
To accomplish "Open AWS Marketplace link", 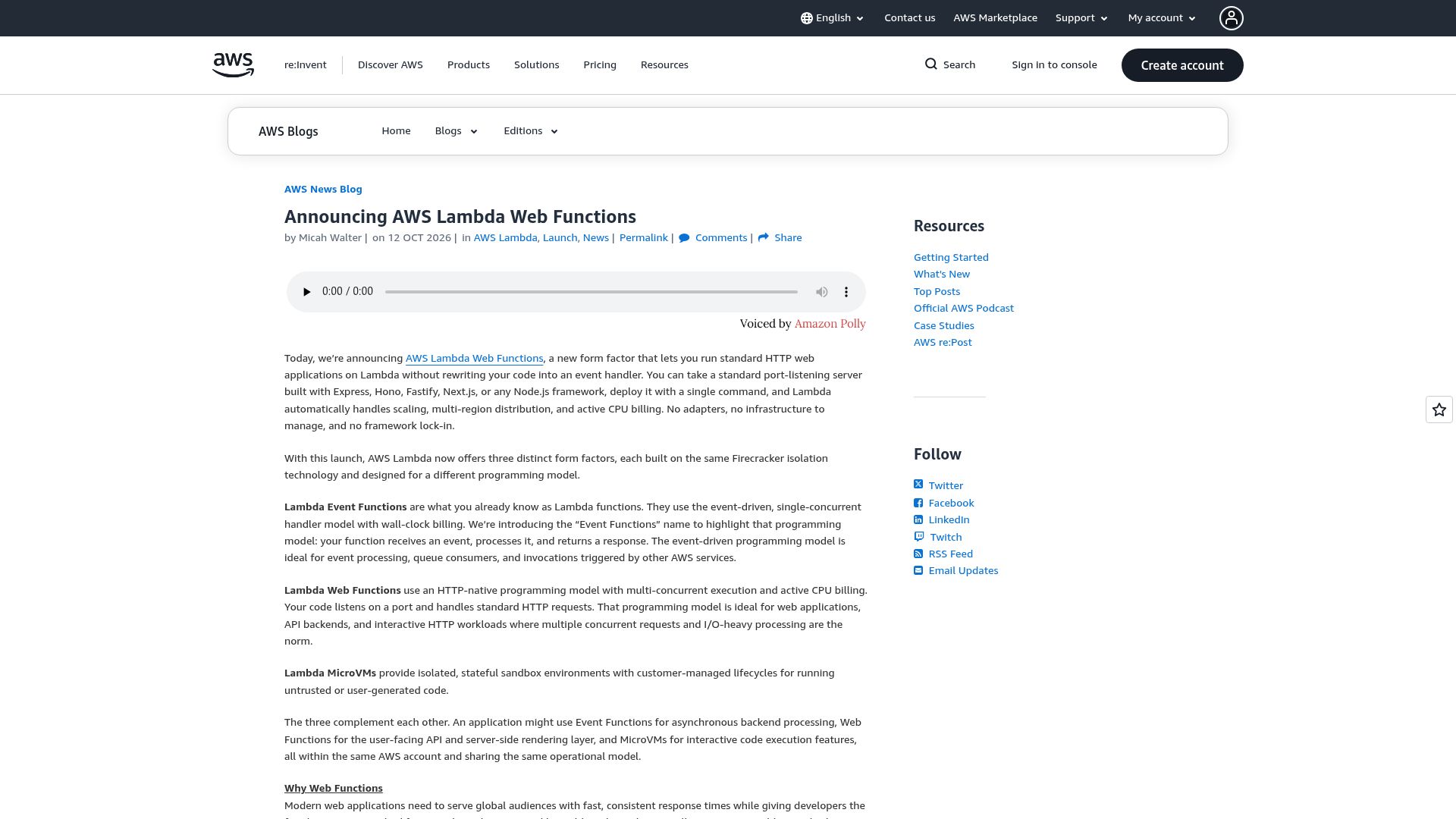I will tap(995, 18).
